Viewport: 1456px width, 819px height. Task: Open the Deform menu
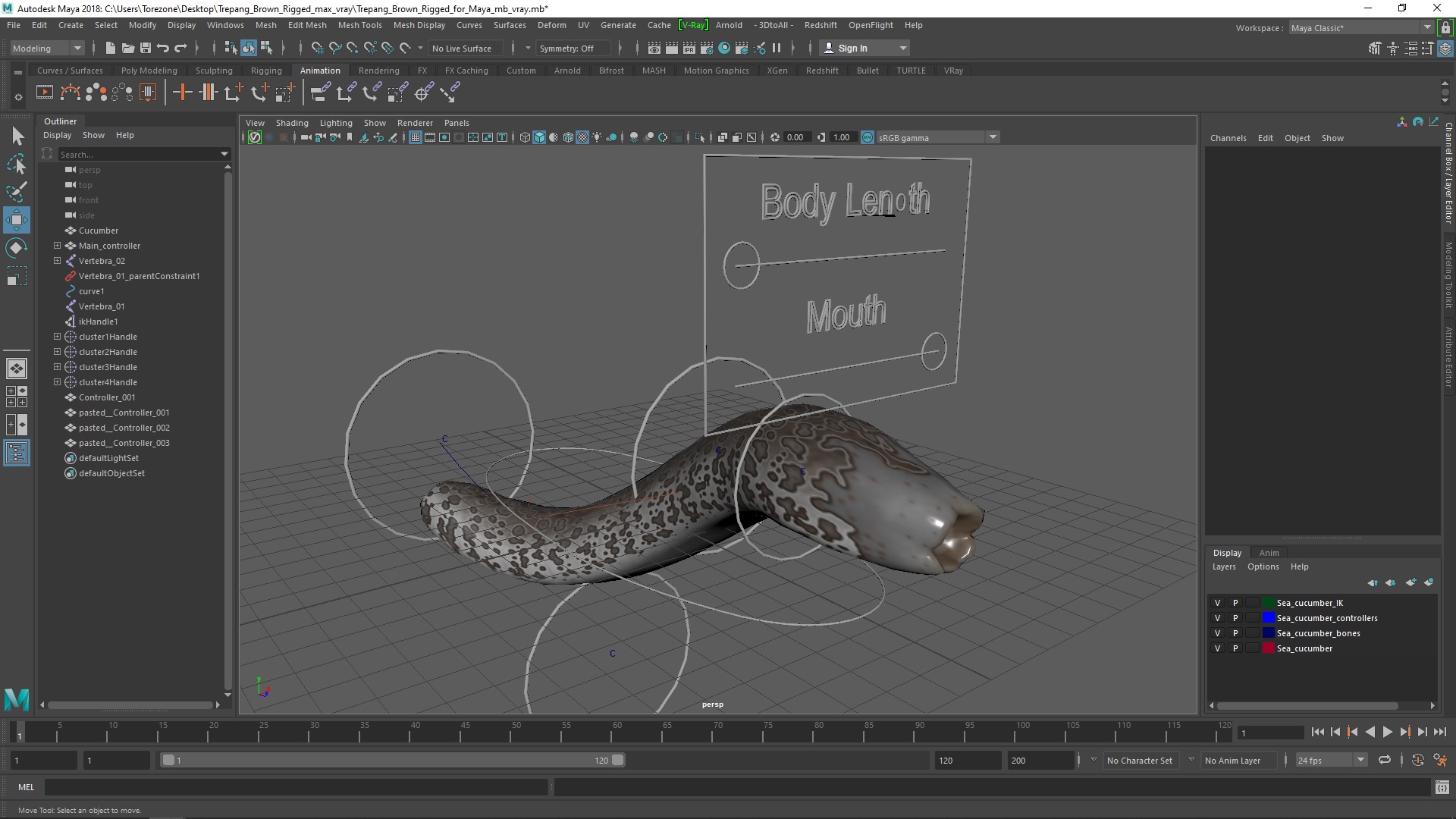551,25
